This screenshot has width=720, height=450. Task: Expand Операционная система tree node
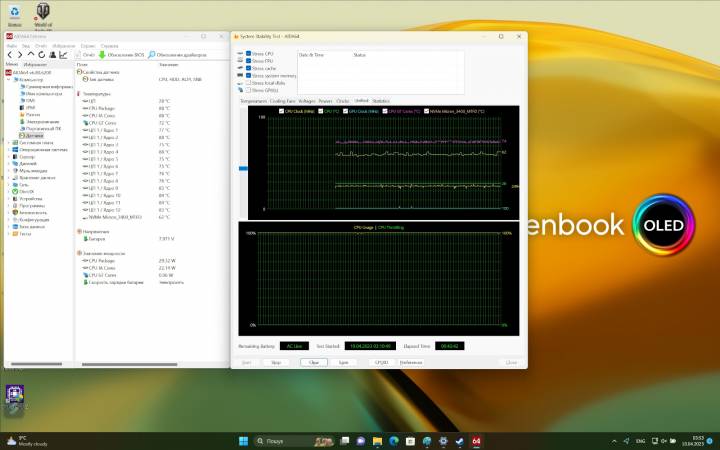tap(9, 150)
